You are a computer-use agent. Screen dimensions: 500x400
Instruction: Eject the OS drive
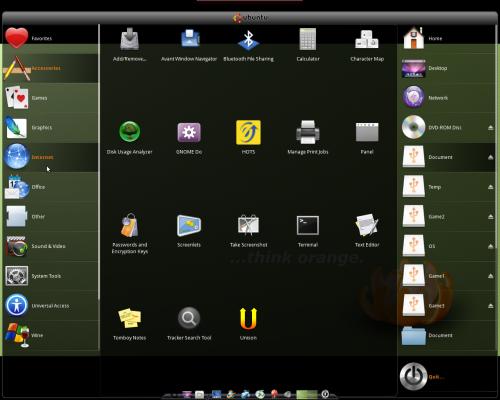point(491,246)
